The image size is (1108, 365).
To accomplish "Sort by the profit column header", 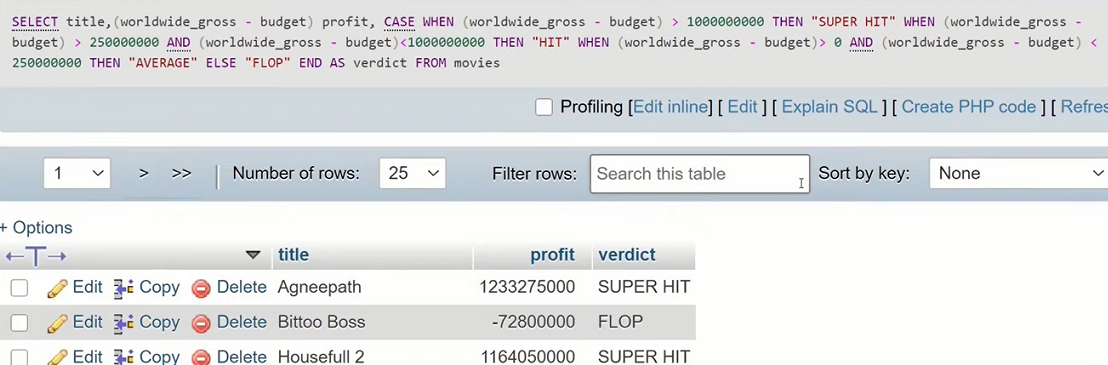I will click(553, 255).
